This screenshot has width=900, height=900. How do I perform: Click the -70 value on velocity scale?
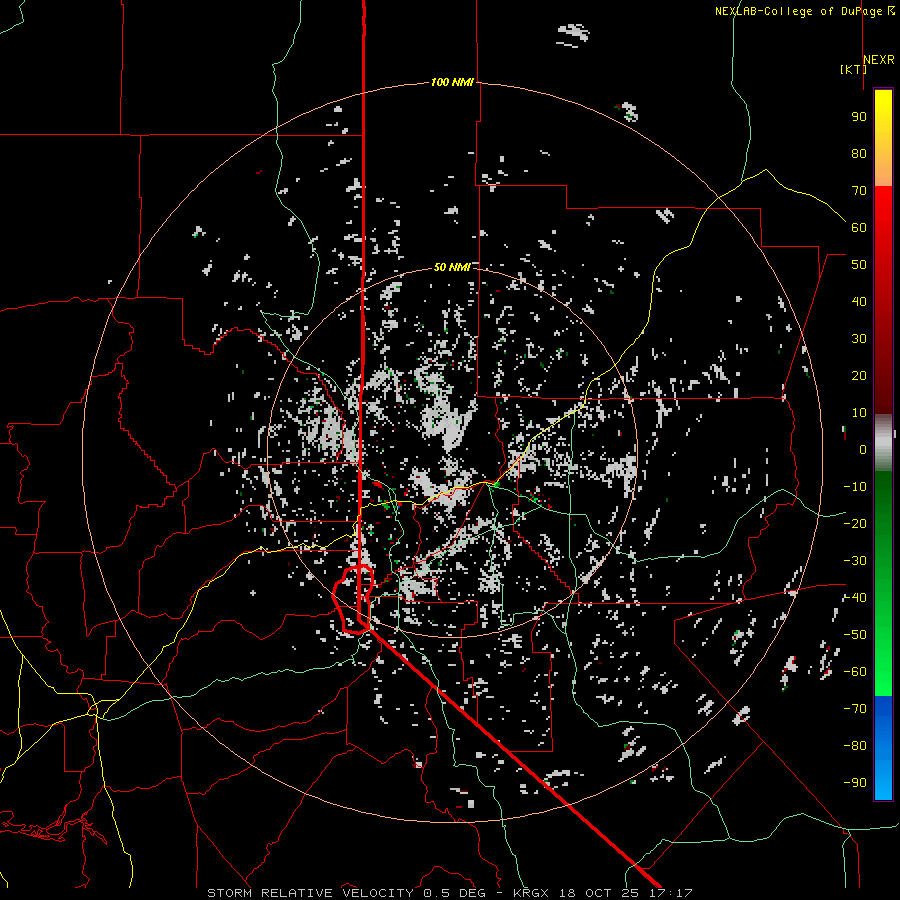click(855, 709)
